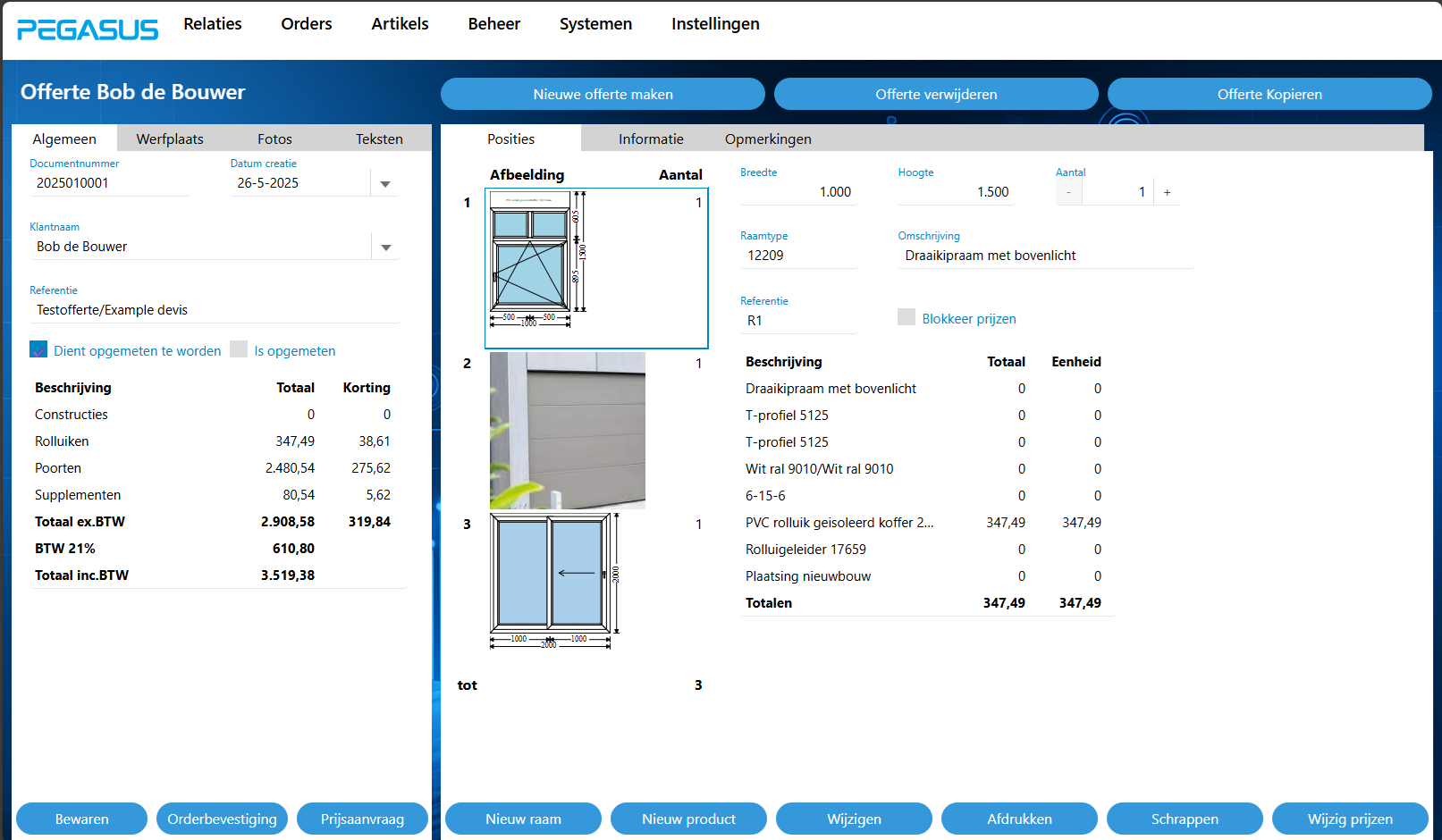Click the Afdrukken button
Viewport: 1442px width, 840px height.
(x=1019, y=819)
